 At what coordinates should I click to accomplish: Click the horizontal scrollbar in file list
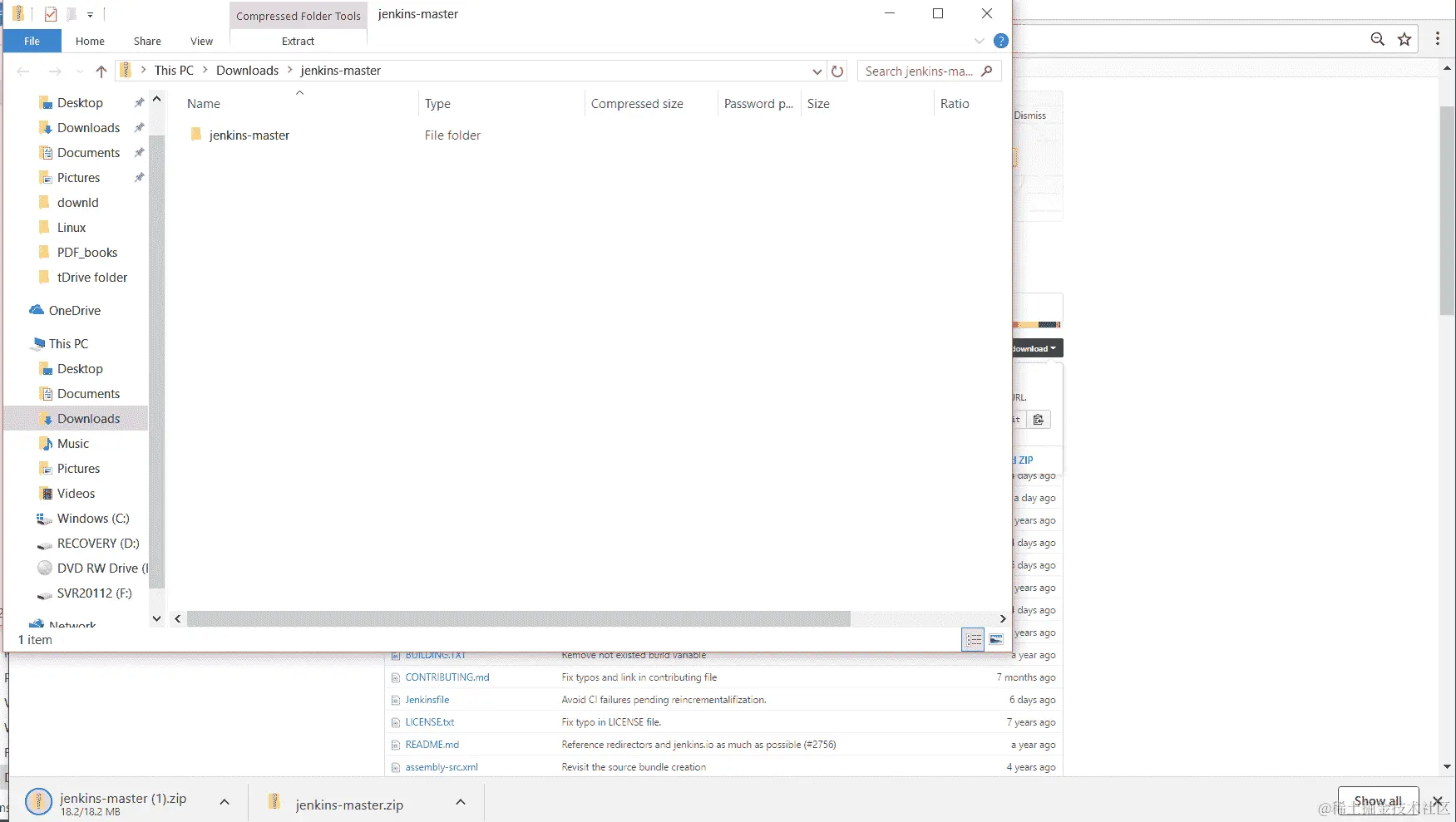coord(518,618)
